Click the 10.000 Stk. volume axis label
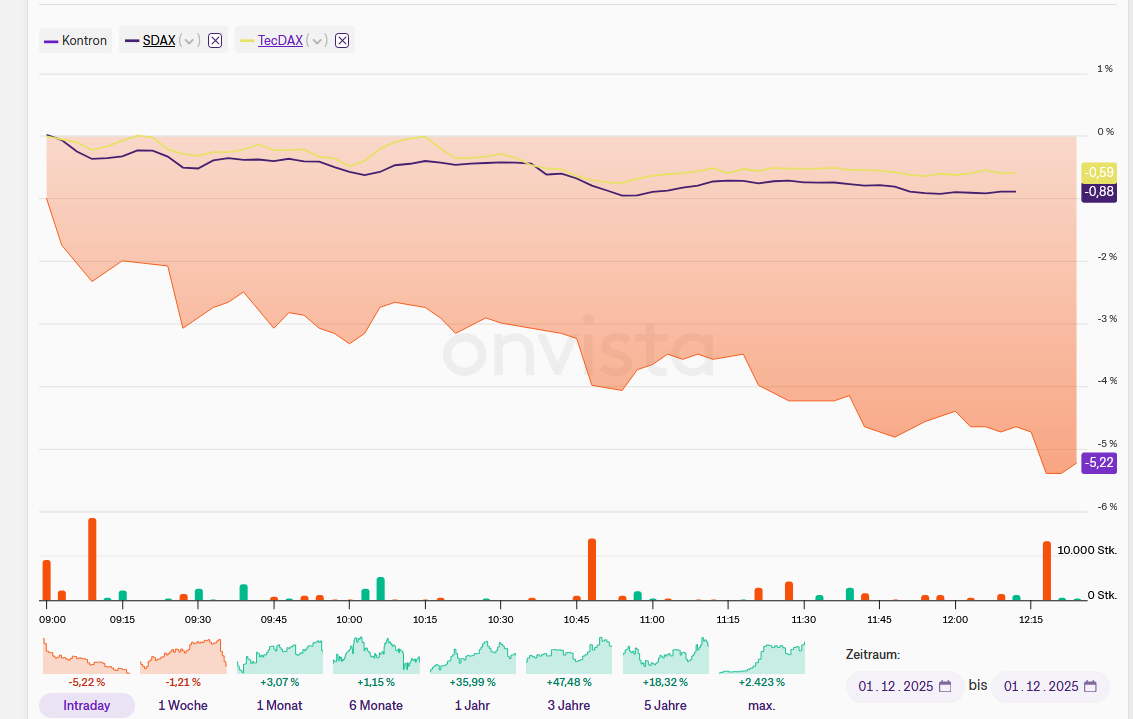 click(1087, 551)
